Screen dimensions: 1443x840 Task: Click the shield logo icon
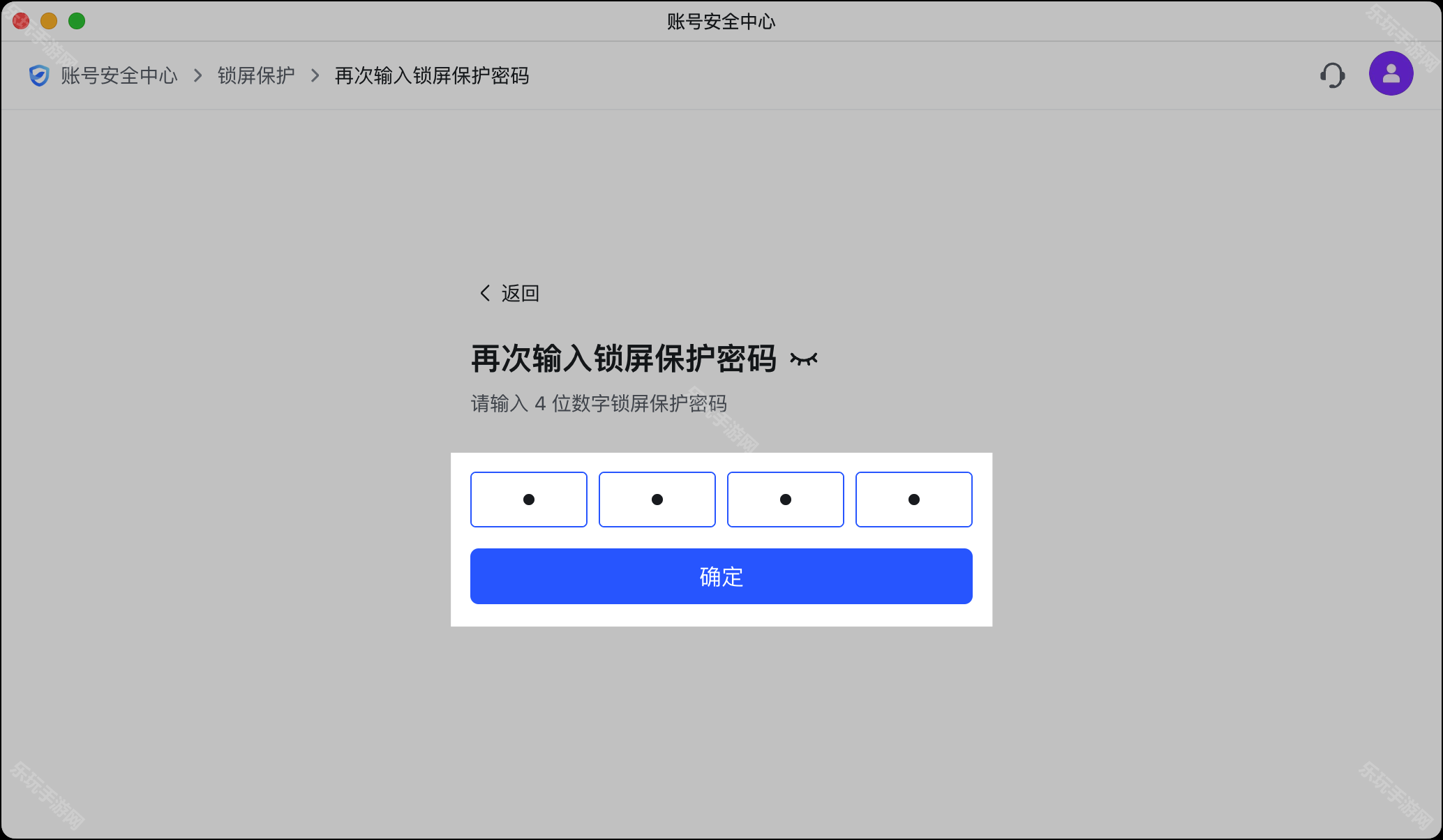(39, 75)
